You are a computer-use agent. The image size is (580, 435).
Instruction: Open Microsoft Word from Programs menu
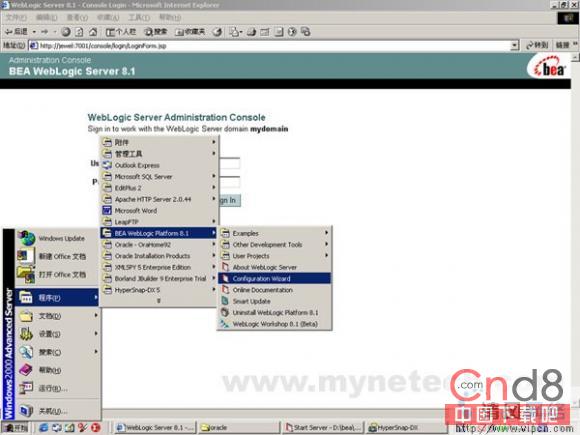159,210
